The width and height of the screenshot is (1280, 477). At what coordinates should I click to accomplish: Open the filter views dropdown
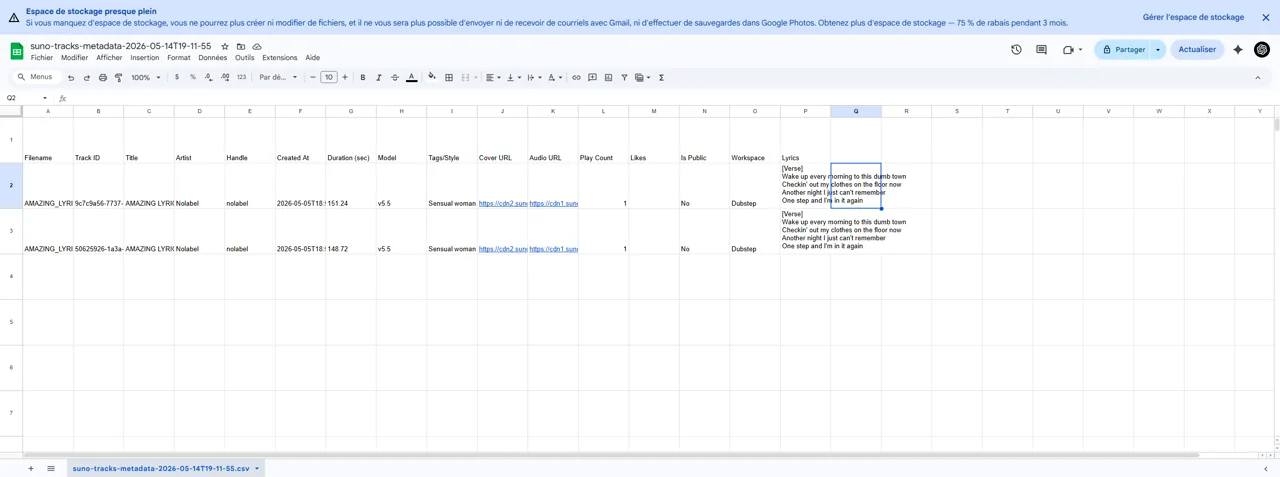[641, 77]
